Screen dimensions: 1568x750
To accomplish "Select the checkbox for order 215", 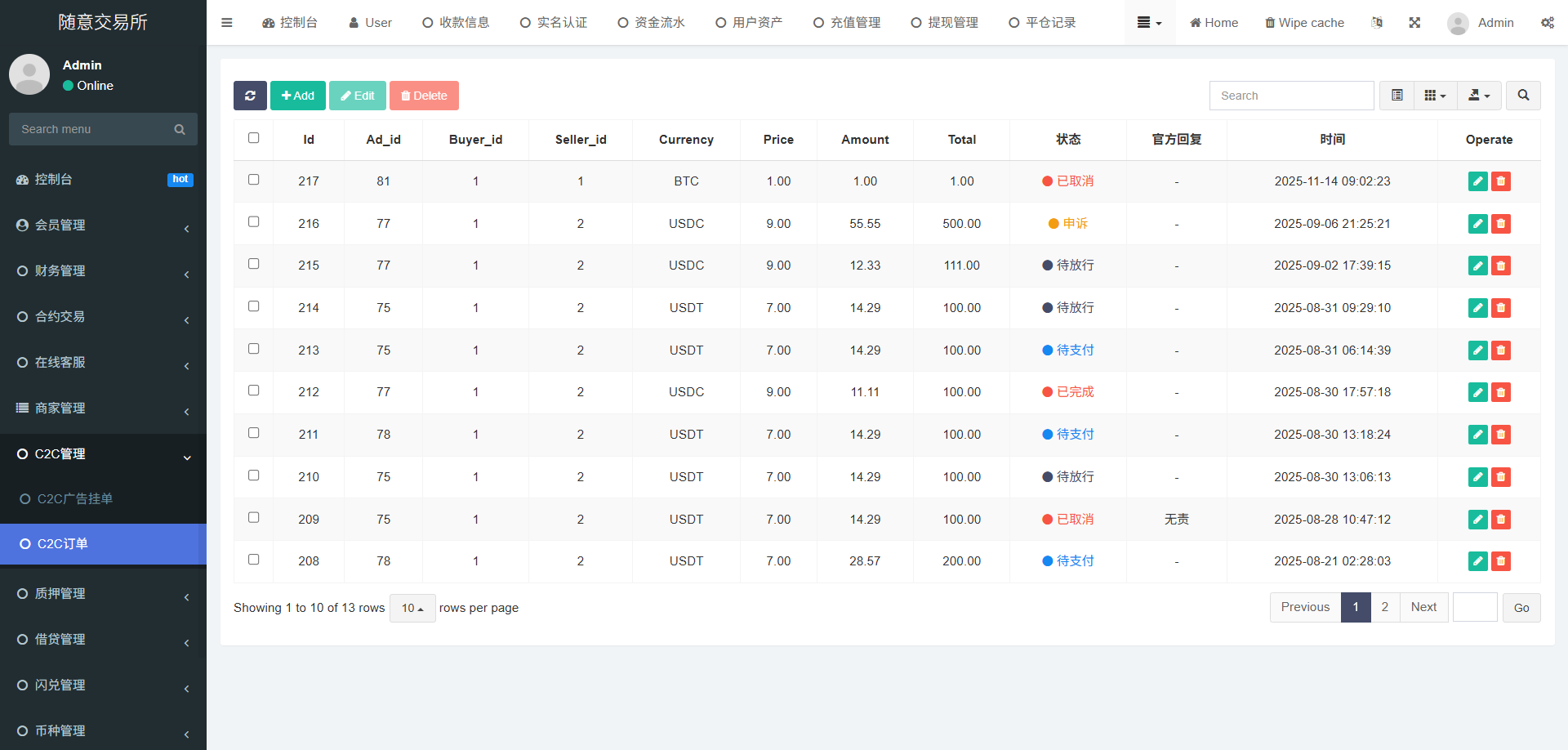I will coord(254,264).
